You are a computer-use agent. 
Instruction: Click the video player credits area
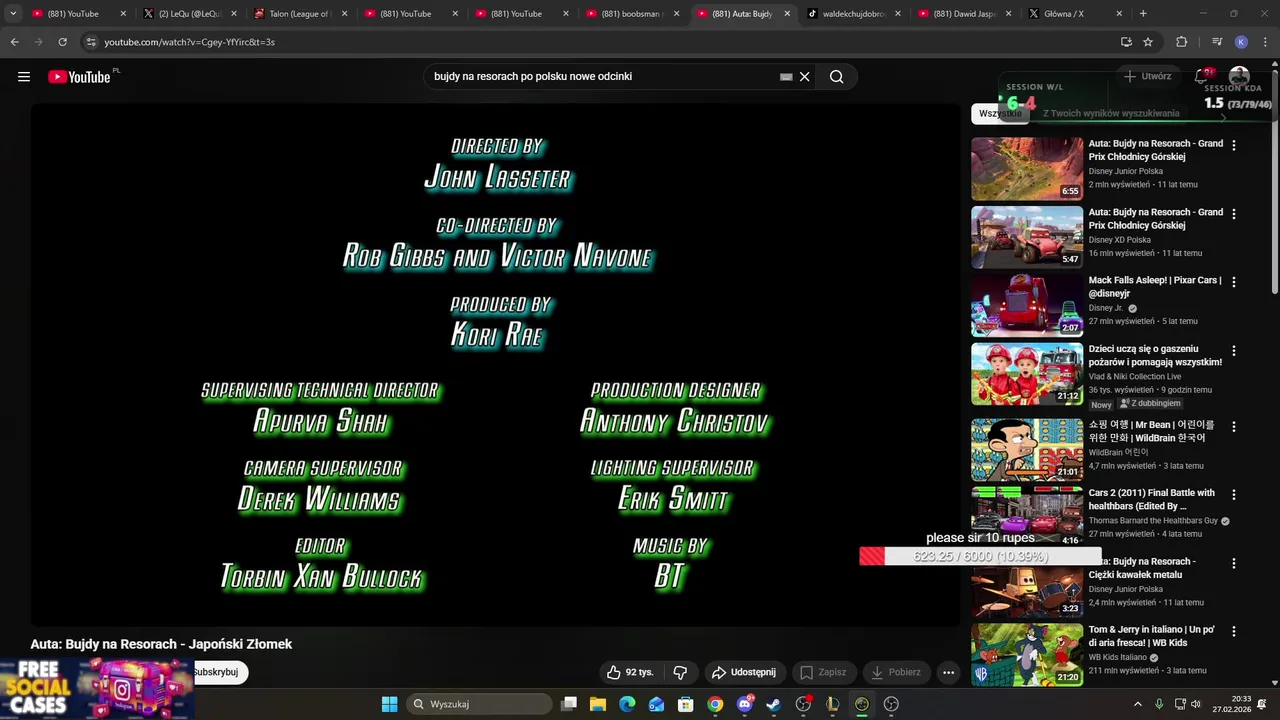[x=495, y=365]
